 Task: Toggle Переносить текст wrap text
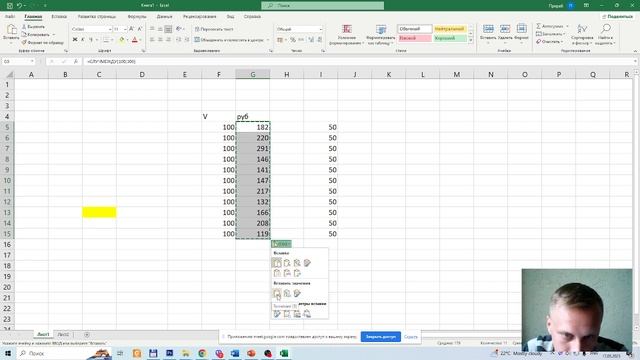pos(214,29)
